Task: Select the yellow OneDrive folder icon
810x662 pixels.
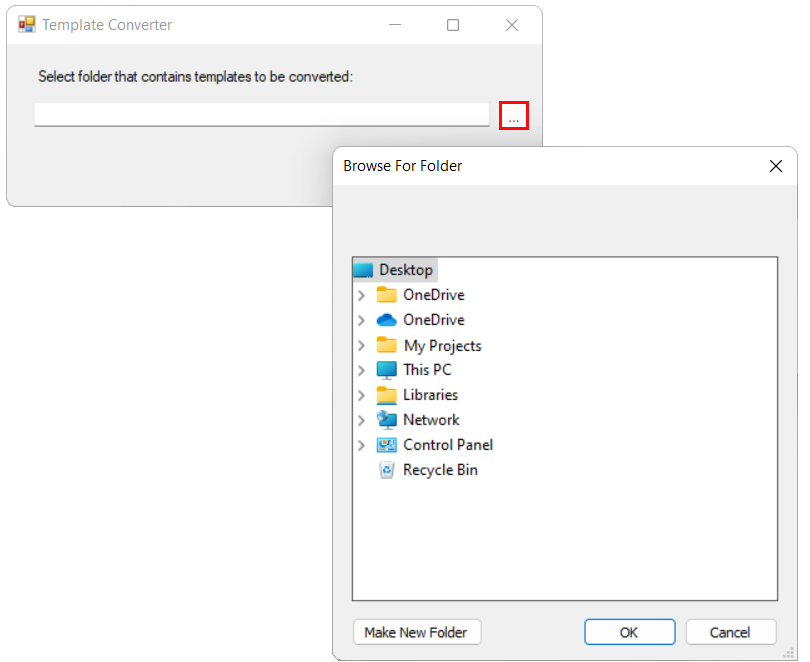Action: [386, 295]
